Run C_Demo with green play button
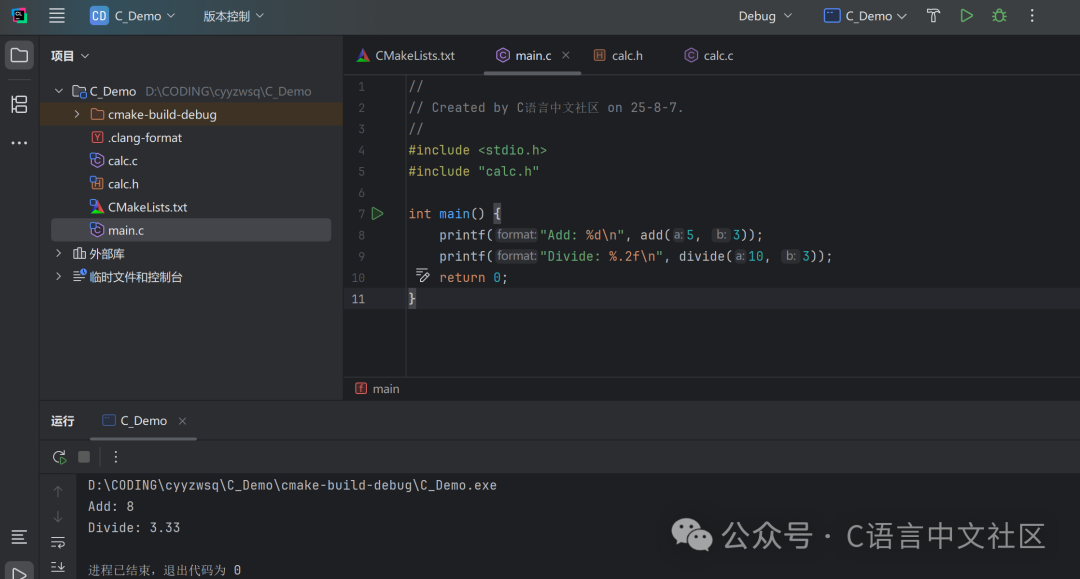 pos(966,16)
